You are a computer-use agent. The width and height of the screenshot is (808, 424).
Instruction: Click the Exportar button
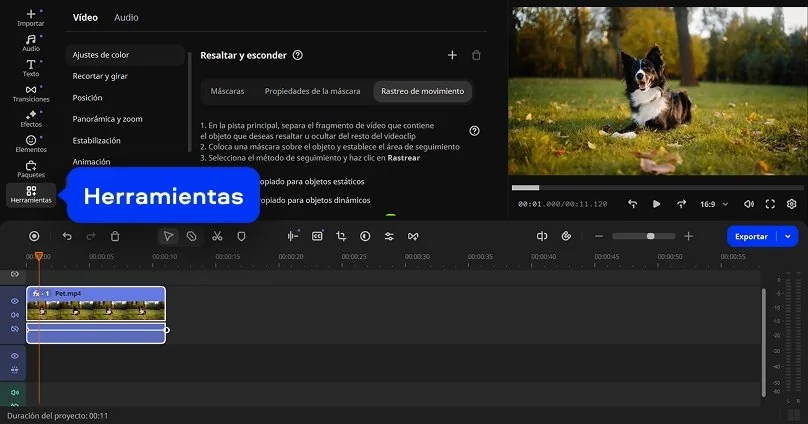click(x=751, y=236)
